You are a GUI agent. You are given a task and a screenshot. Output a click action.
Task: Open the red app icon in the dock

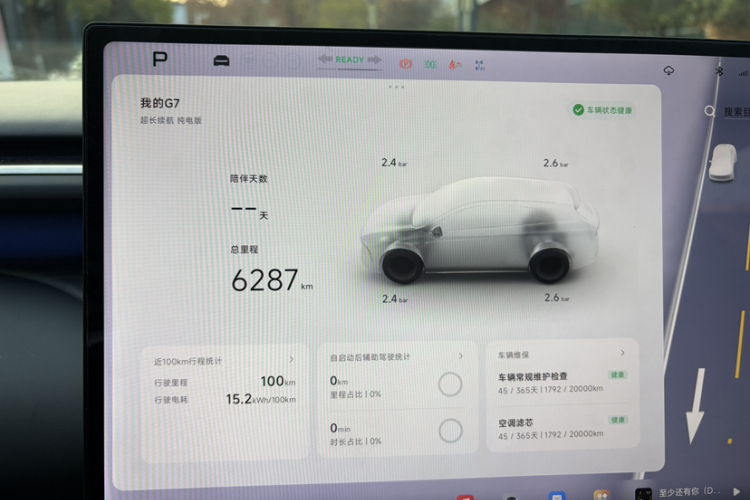pos(465,497)
